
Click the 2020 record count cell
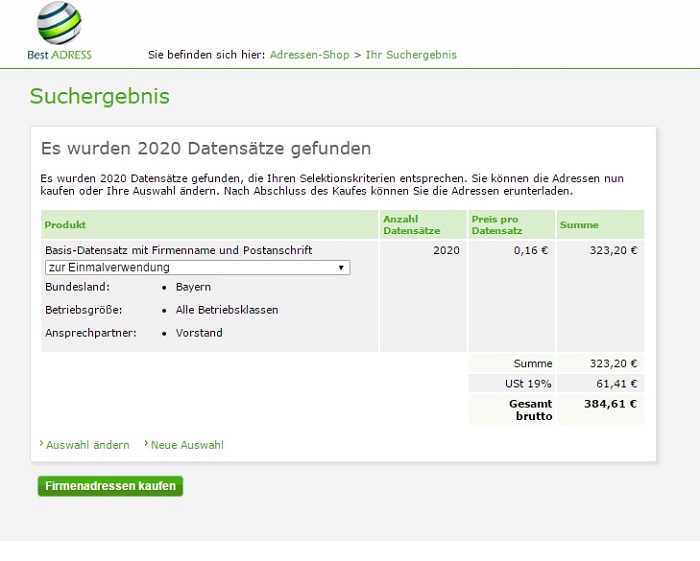[446, 250]
